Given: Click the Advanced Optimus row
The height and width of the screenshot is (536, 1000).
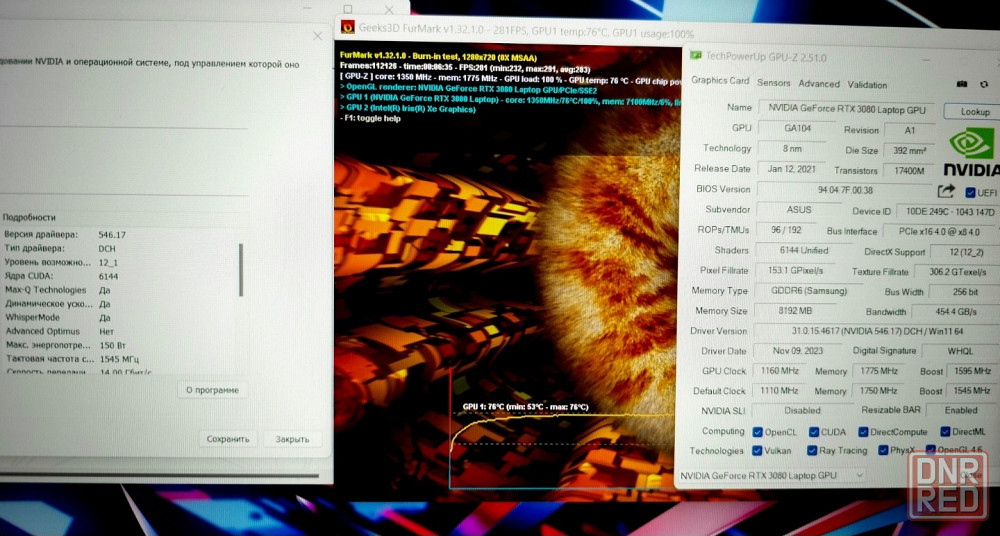Looking at the screenshot, I should pyautogui.click(x=120, y=332).
